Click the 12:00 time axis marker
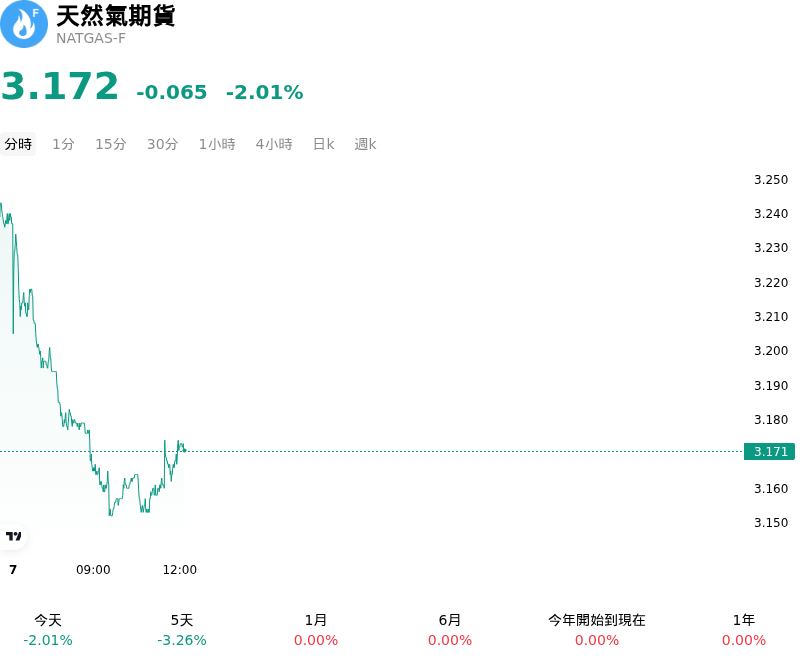Screen dimensions: 800x660 180,570
